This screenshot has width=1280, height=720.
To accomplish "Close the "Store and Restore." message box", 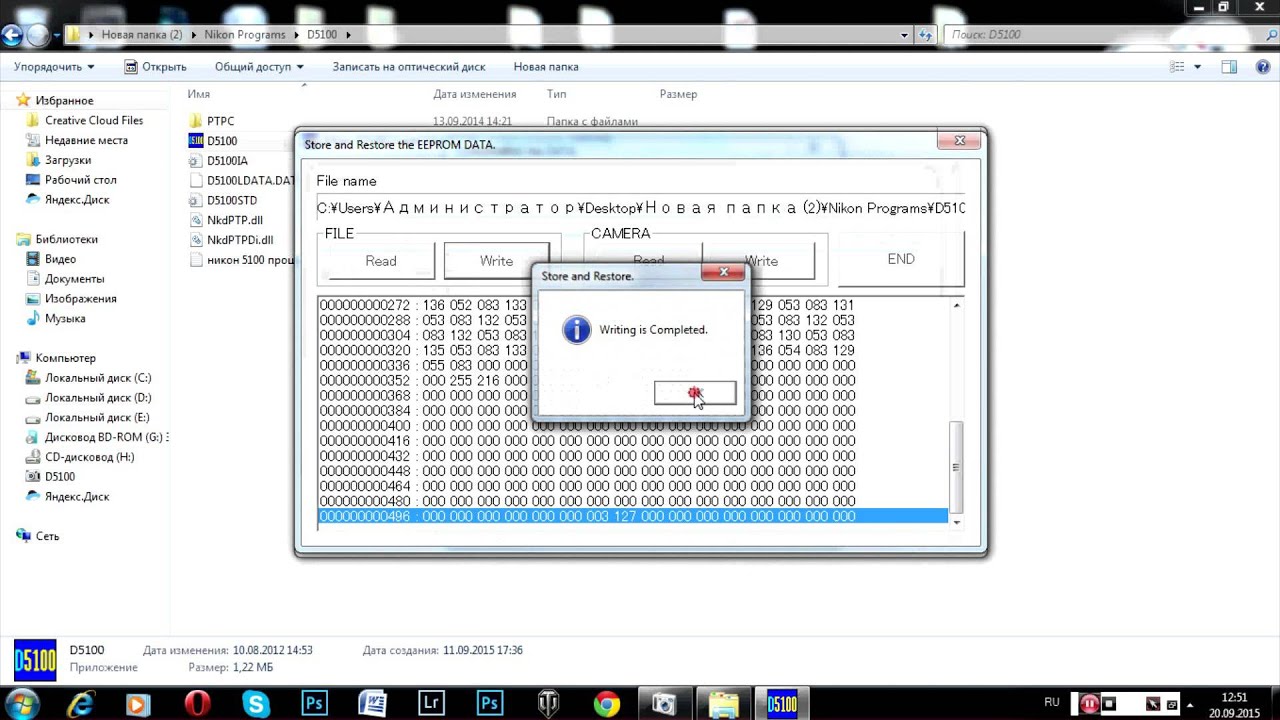I will point(723,273).
